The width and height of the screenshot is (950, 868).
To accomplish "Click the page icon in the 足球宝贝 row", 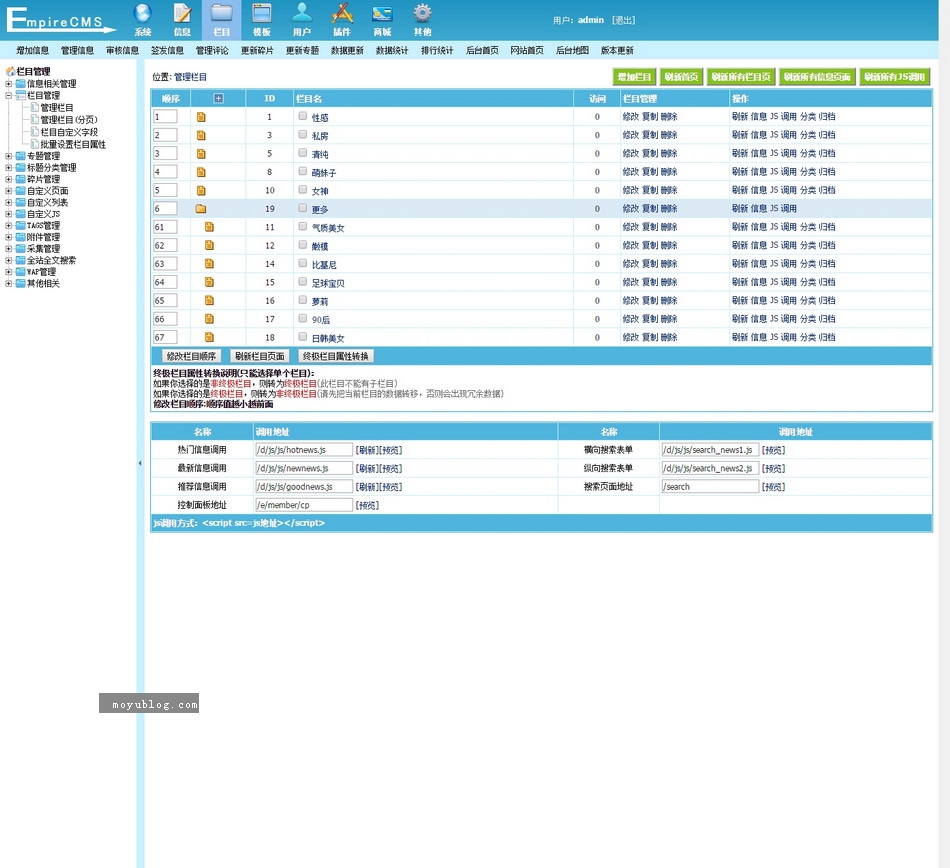I will 209,282.
